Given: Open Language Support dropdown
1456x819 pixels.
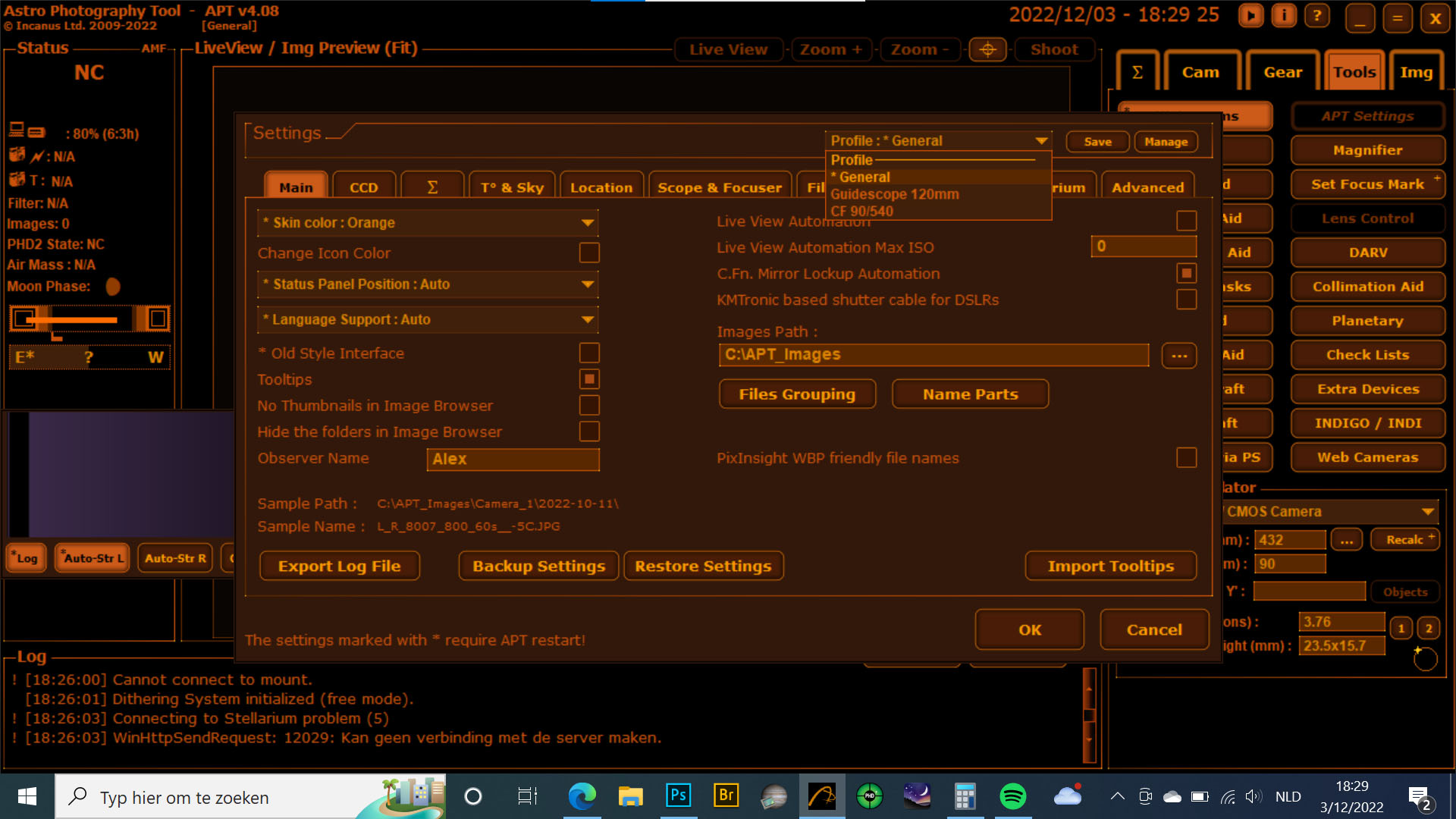Looking at the screenshot, I should pyautogui.click(x=428, y=320).
